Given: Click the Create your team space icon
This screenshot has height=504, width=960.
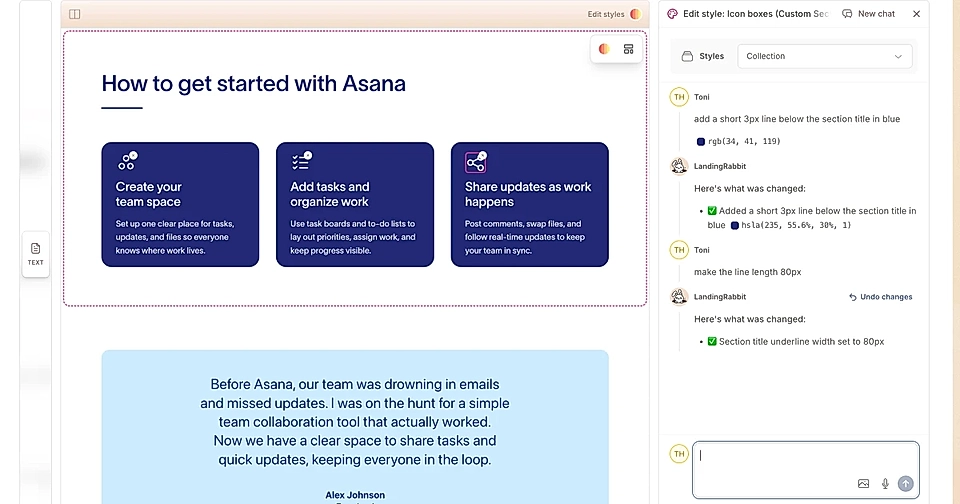Looking at the screenshot, I should 127,161.
